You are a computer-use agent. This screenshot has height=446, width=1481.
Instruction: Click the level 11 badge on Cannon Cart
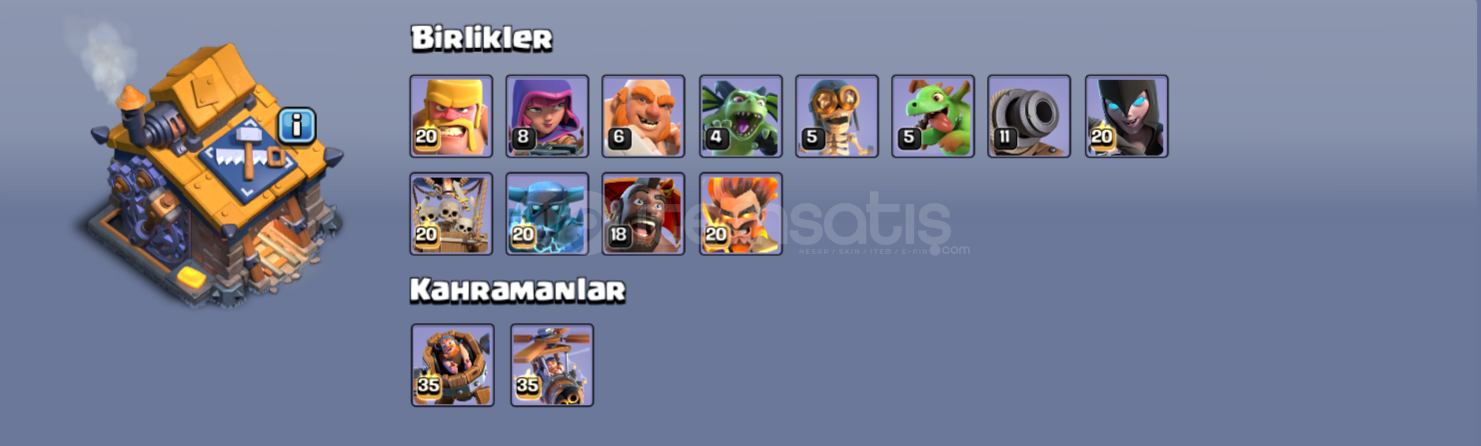[1005, 139]
